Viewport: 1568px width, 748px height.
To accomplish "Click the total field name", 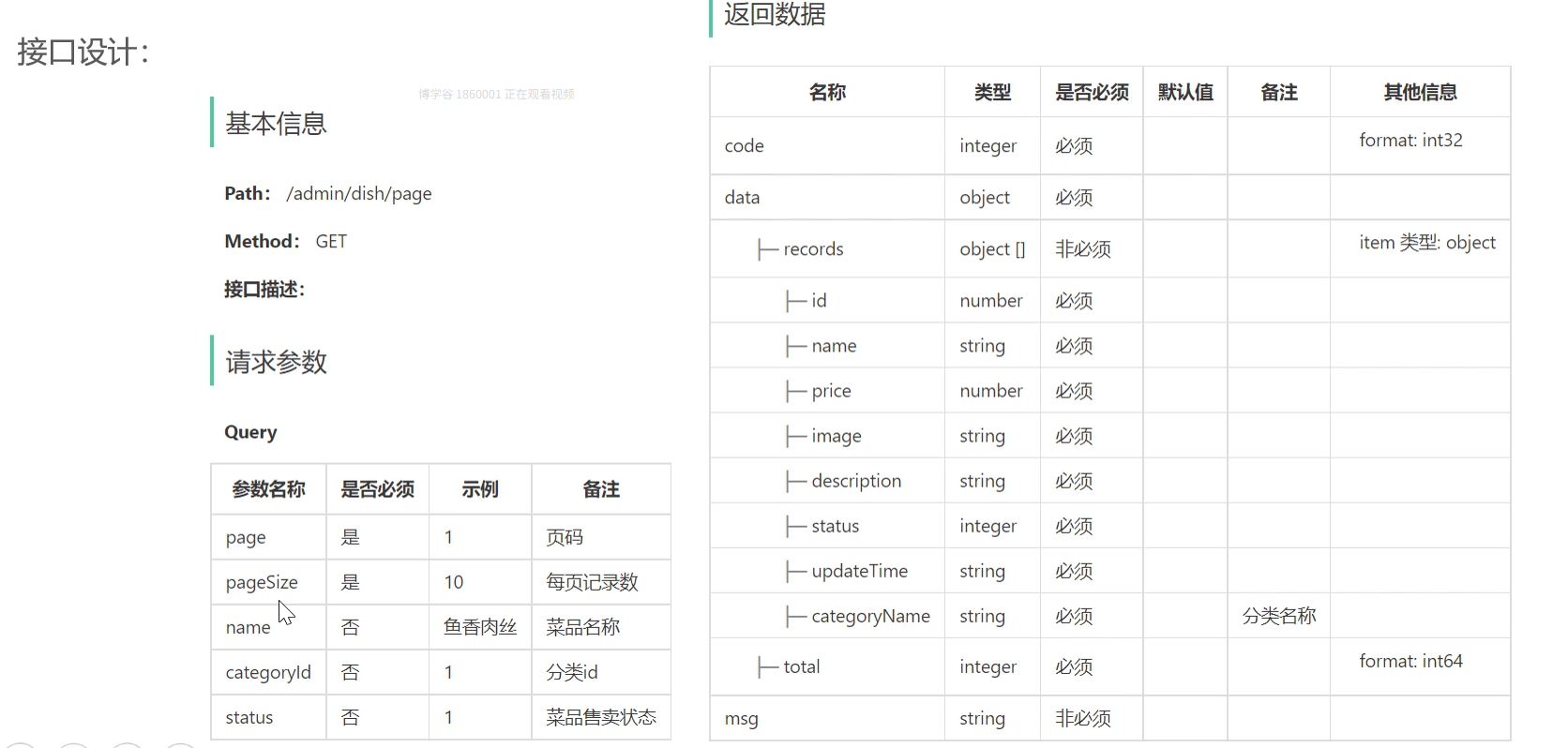I will tap(802, 666).
